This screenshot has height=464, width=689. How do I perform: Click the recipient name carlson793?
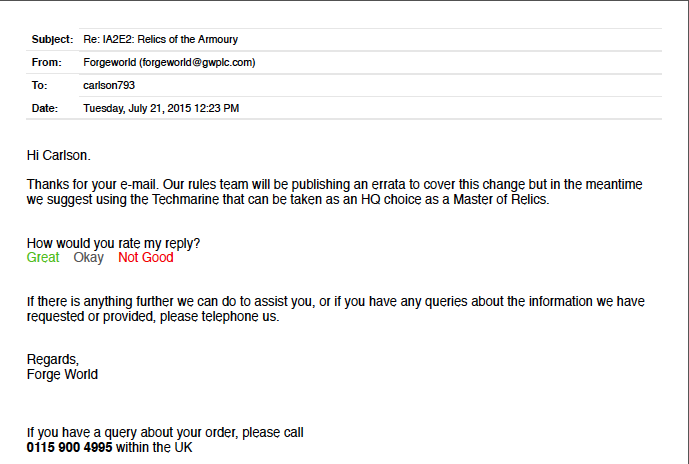coord(109,85)
